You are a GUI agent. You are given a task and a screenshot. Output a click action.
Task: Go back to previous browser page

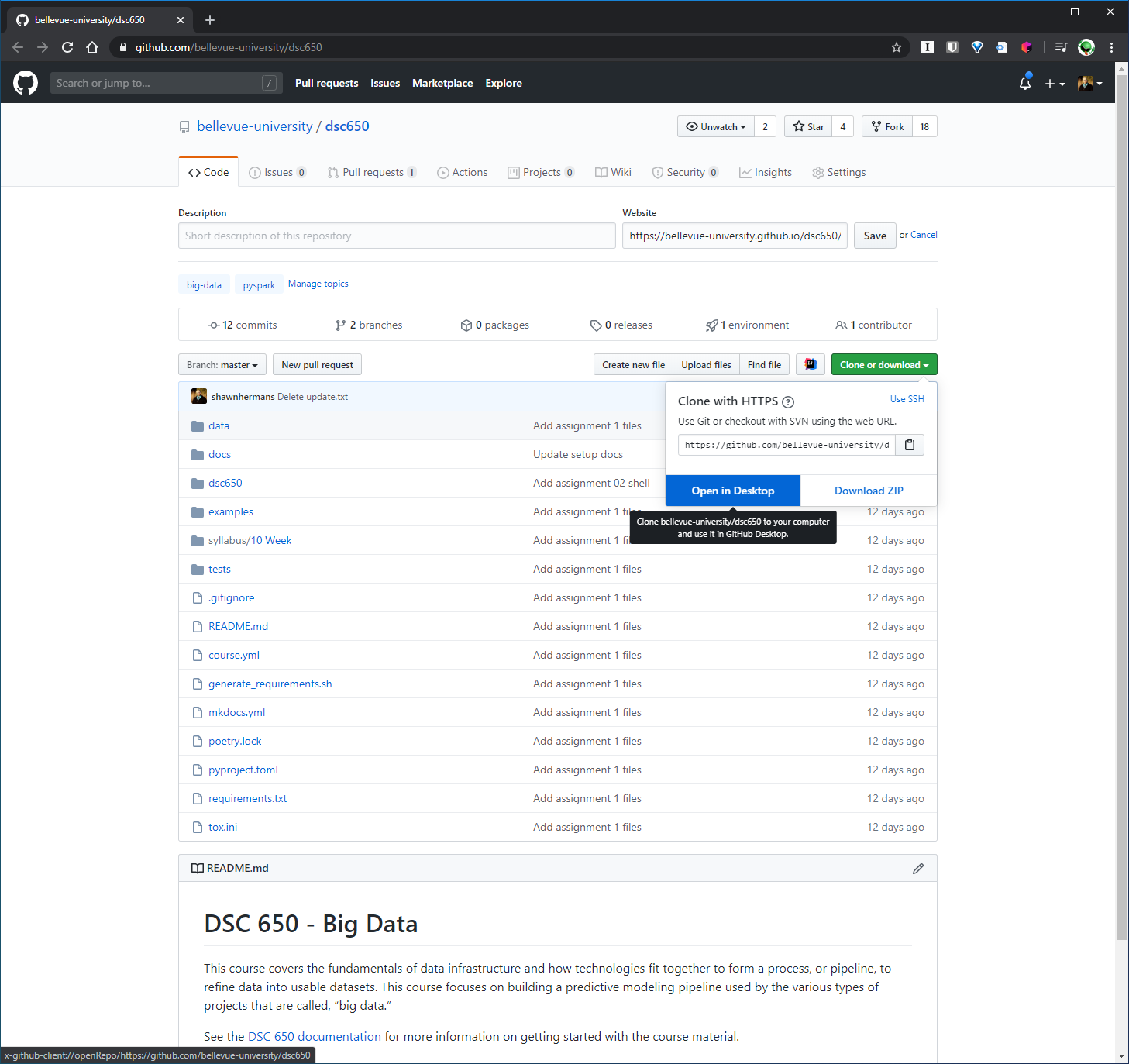point(18,47)
